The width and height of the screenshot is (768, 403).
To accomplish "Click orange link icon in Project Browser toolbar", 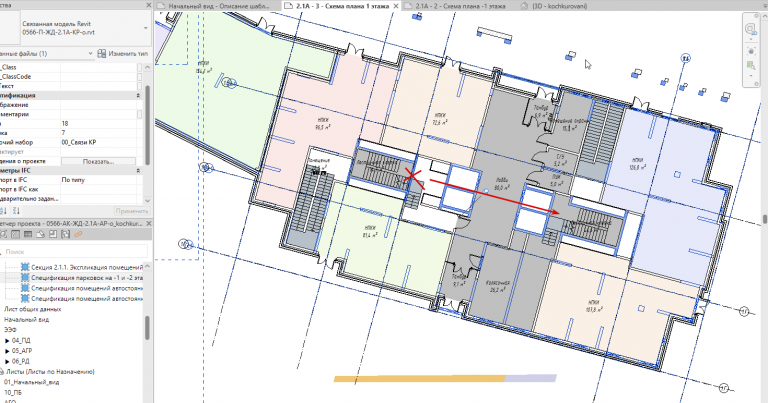I will (78, 235).
